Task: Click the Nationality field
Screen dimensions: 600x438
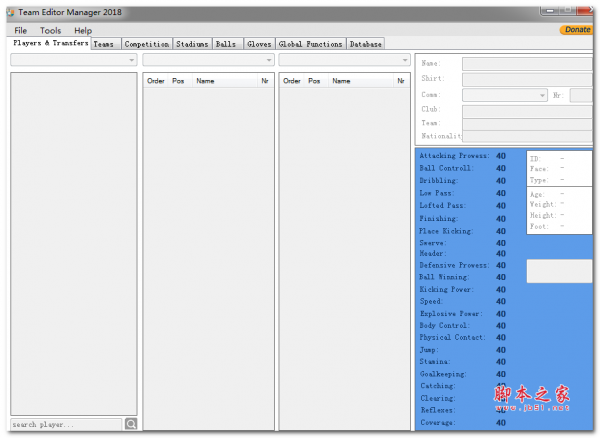Action: 527,136
